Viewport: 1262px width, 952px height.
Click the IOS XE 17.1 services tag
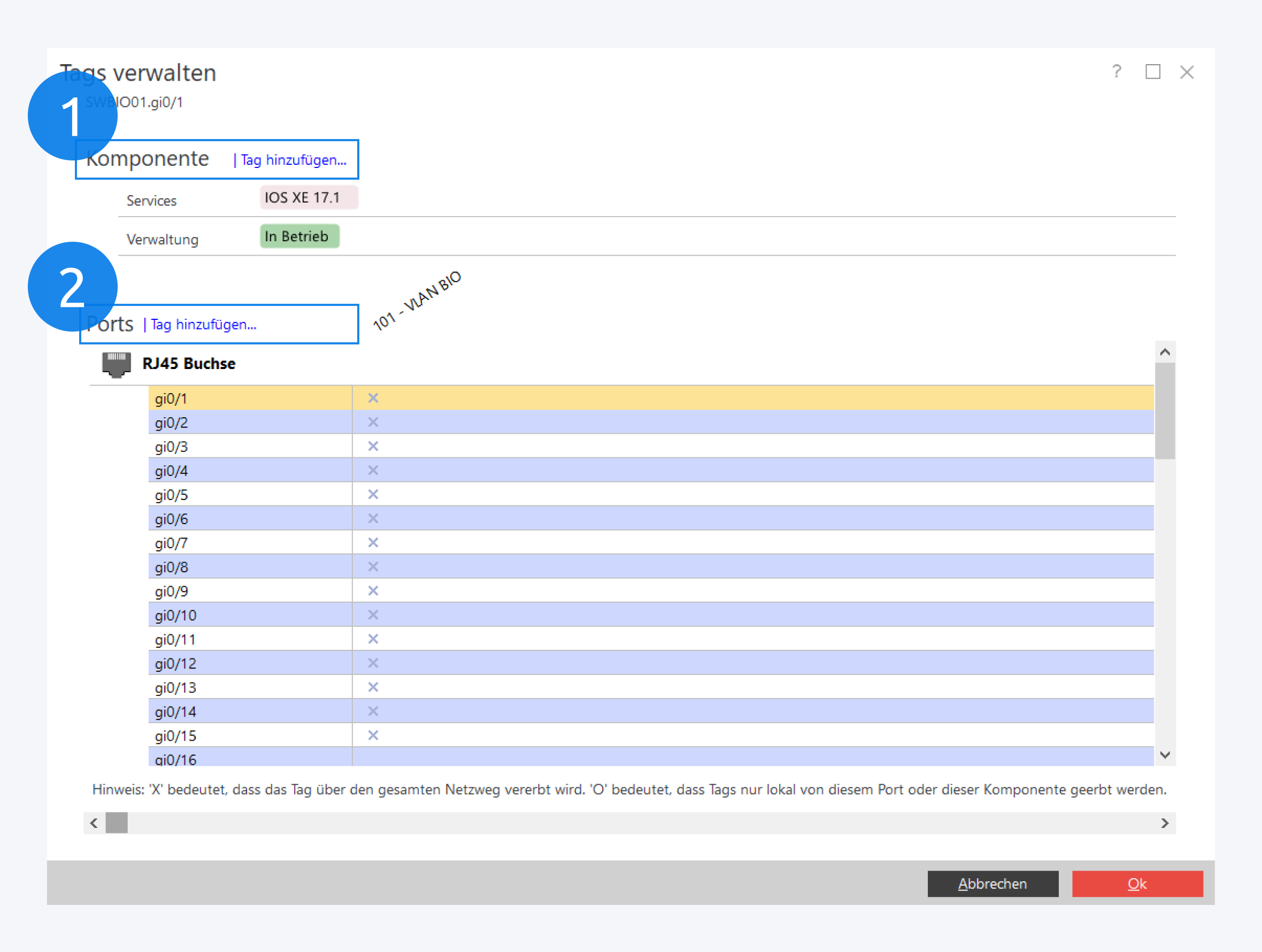coord(309,197)
